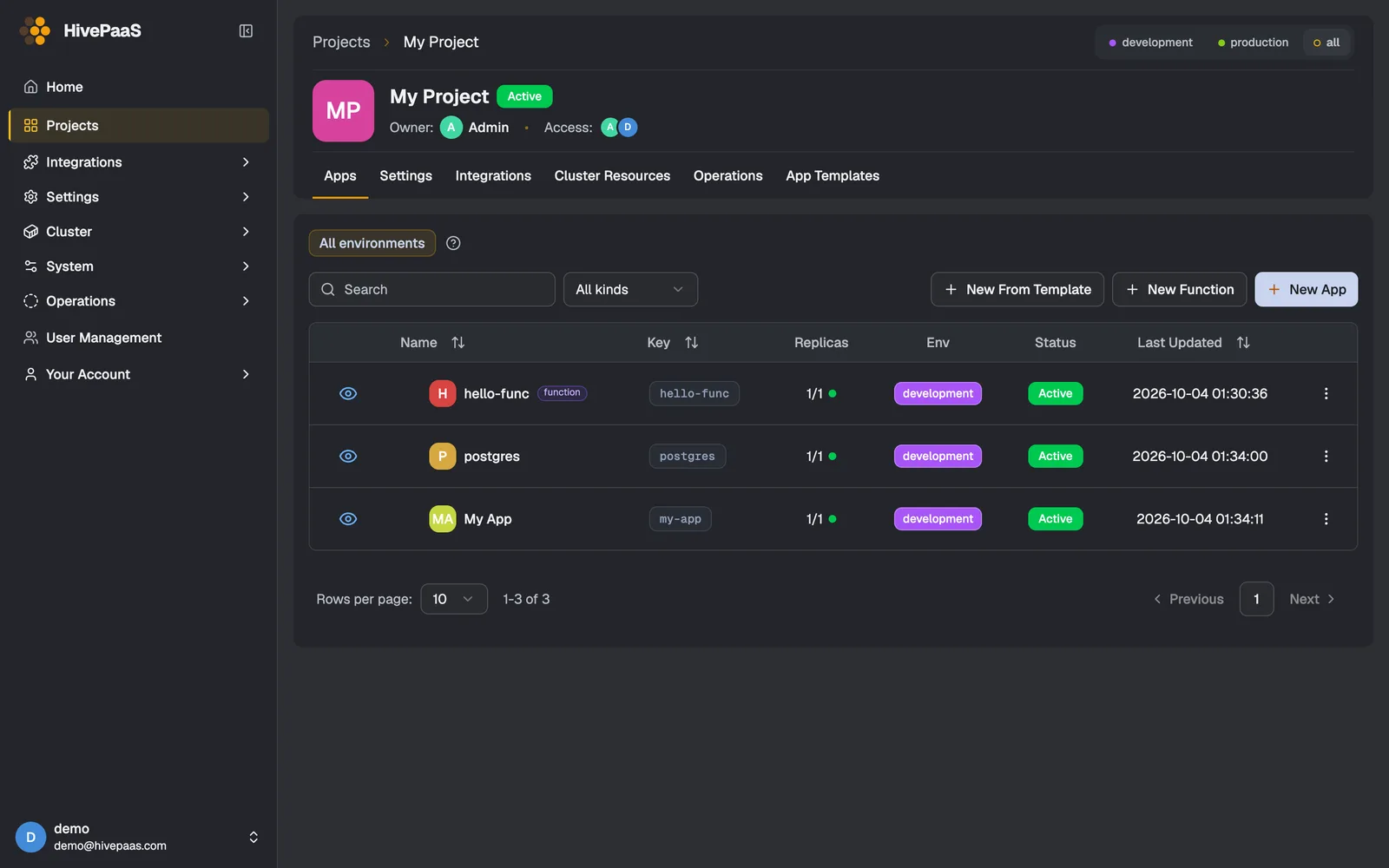
Task: Open the rows per page dropdown
Action: 454,599
